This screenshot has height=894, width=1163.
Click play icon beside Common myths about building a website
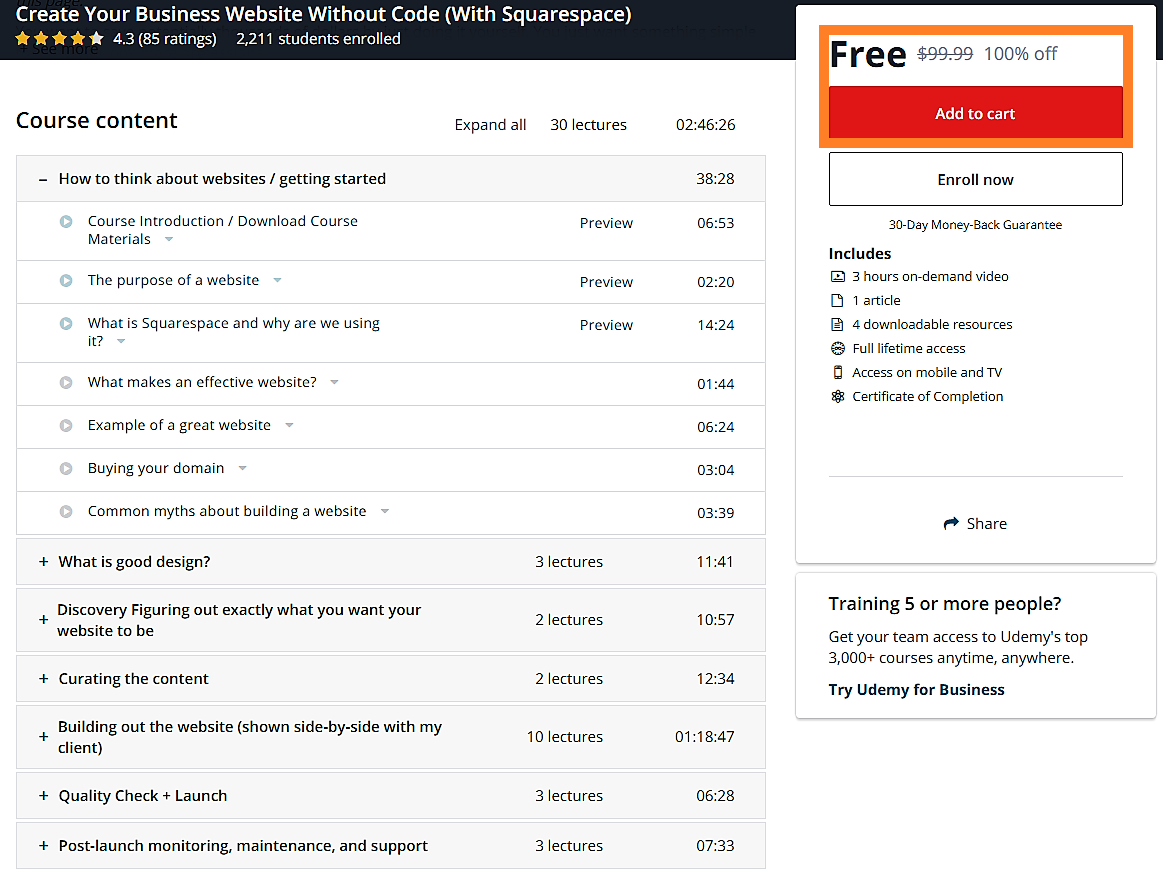click(x=66, y=512)
